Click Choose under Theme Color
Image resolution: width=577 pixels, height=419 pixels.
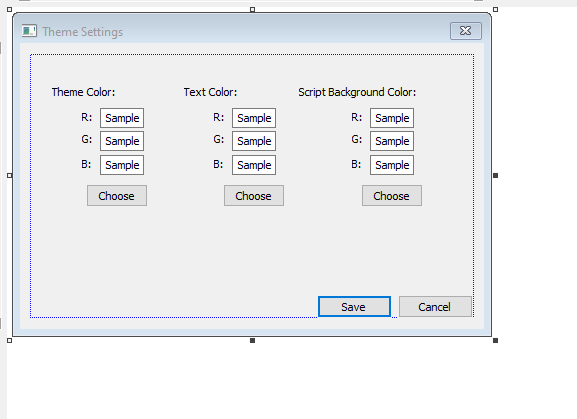(x=117, y=196)
